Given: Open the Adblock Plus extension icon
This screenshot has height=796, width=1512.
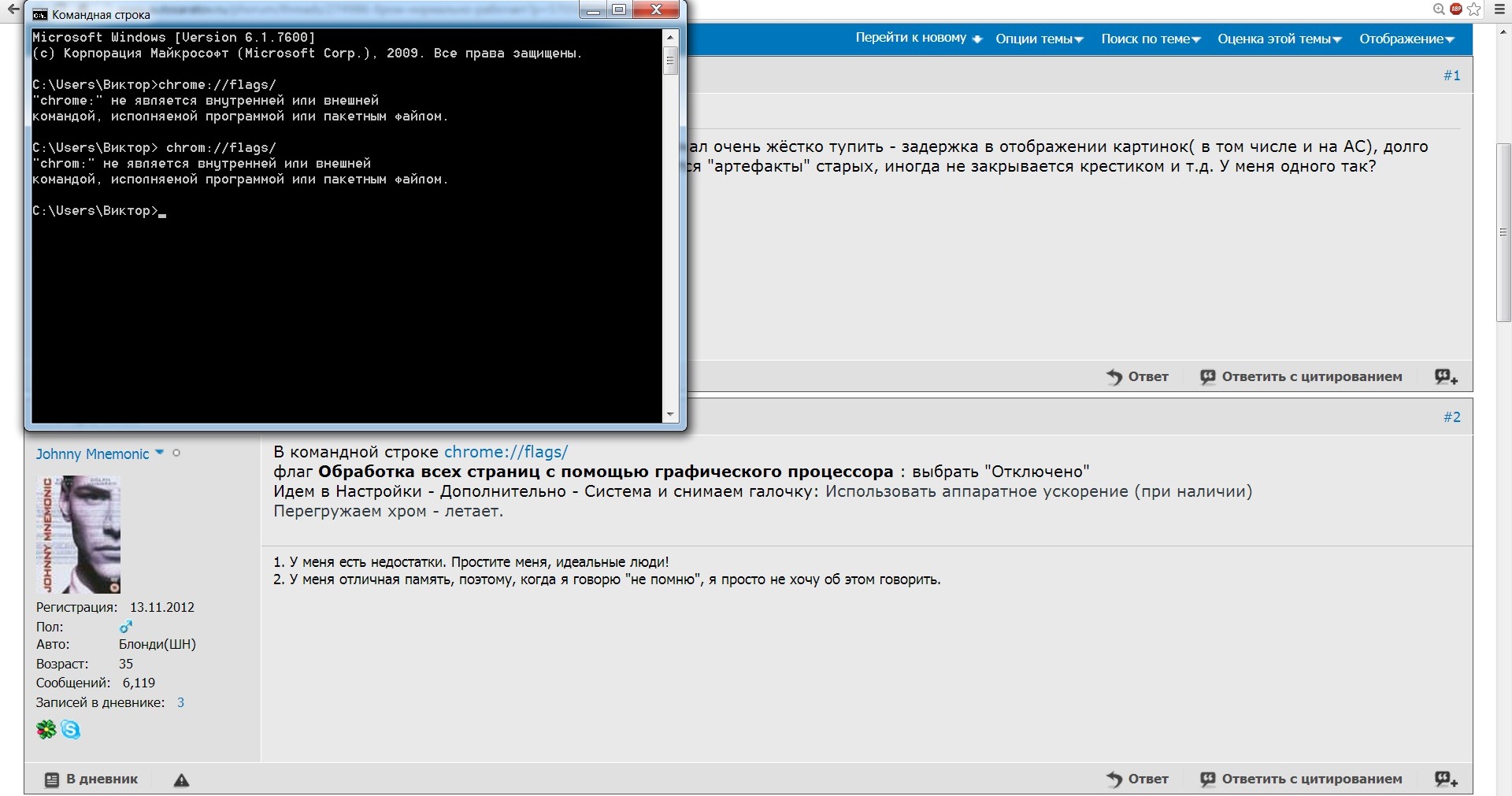Looking at the screenshot, I should (x=1456, y=9).
